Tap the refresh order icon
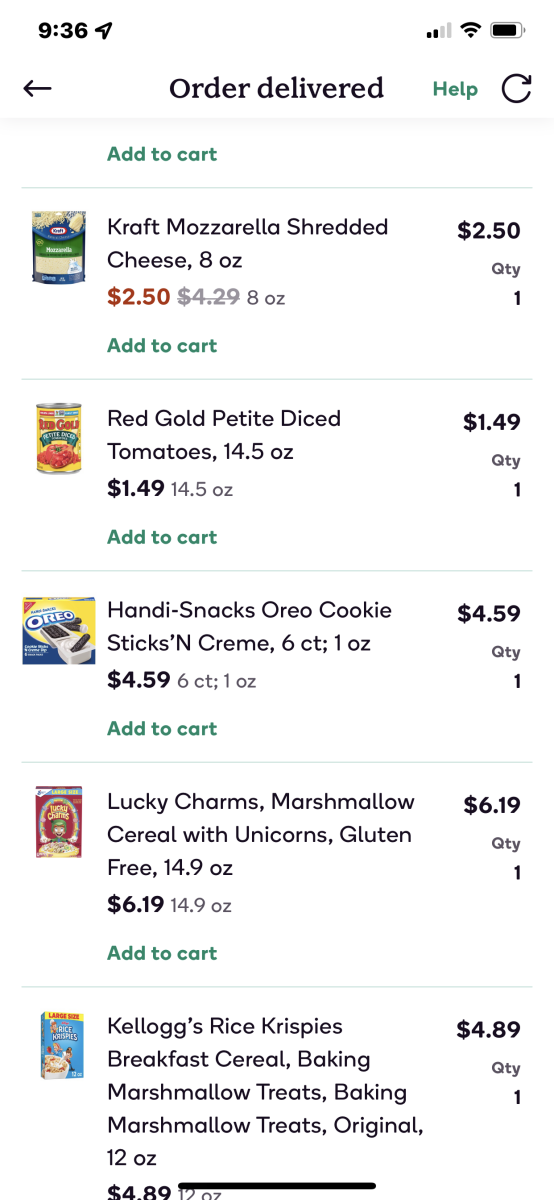 point(516,89)
